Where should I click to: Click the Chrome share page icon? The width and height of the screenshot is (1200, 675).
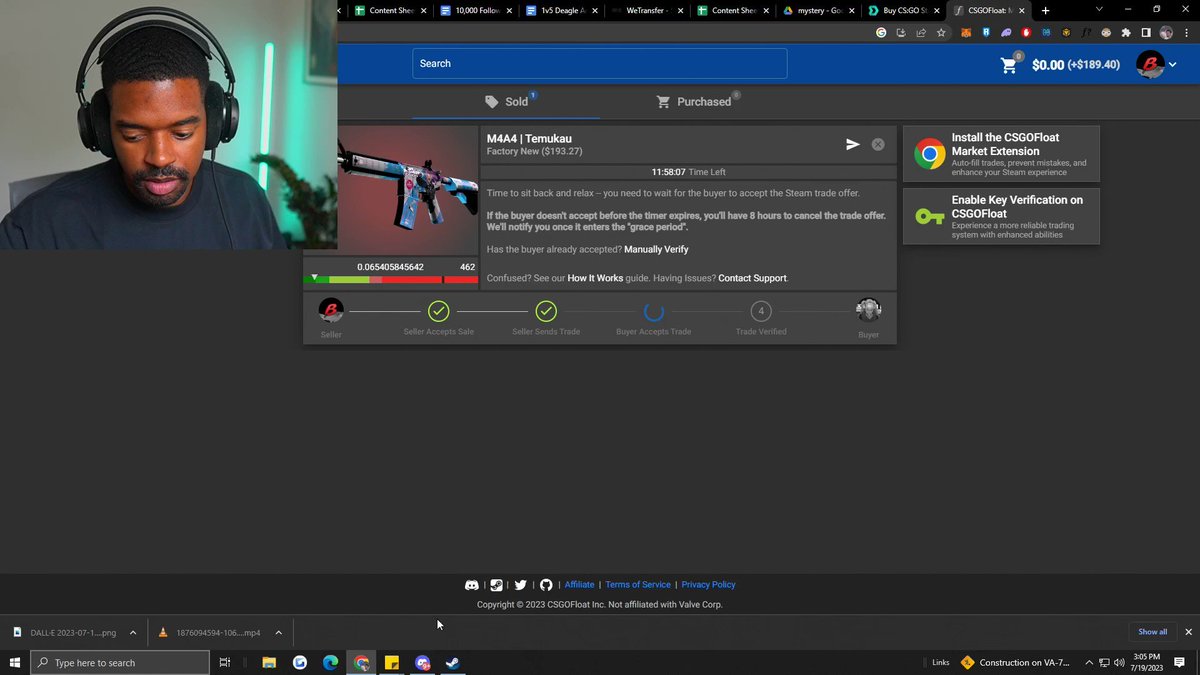921,32
